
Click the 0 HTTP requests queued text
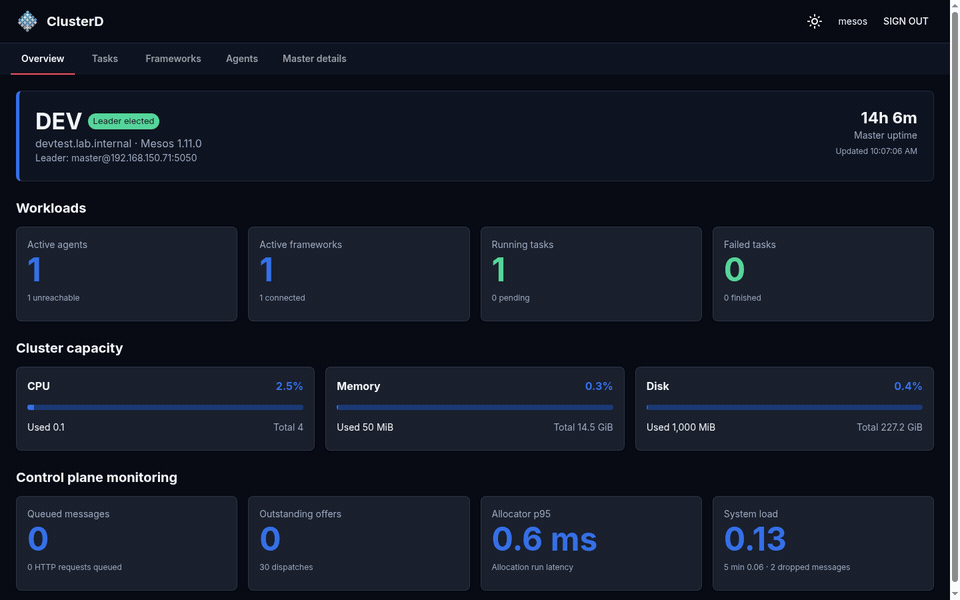pyautogui.click(x=74, y=568)
